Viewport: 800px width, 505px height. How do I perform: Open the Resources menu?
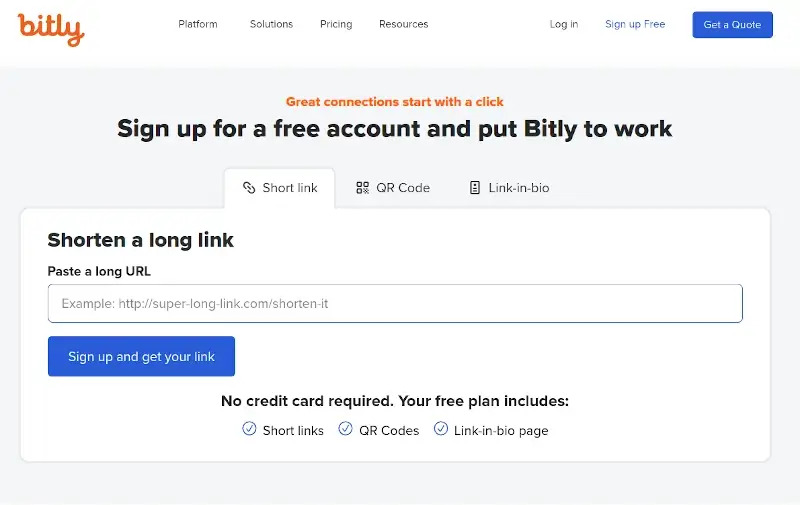404,24
